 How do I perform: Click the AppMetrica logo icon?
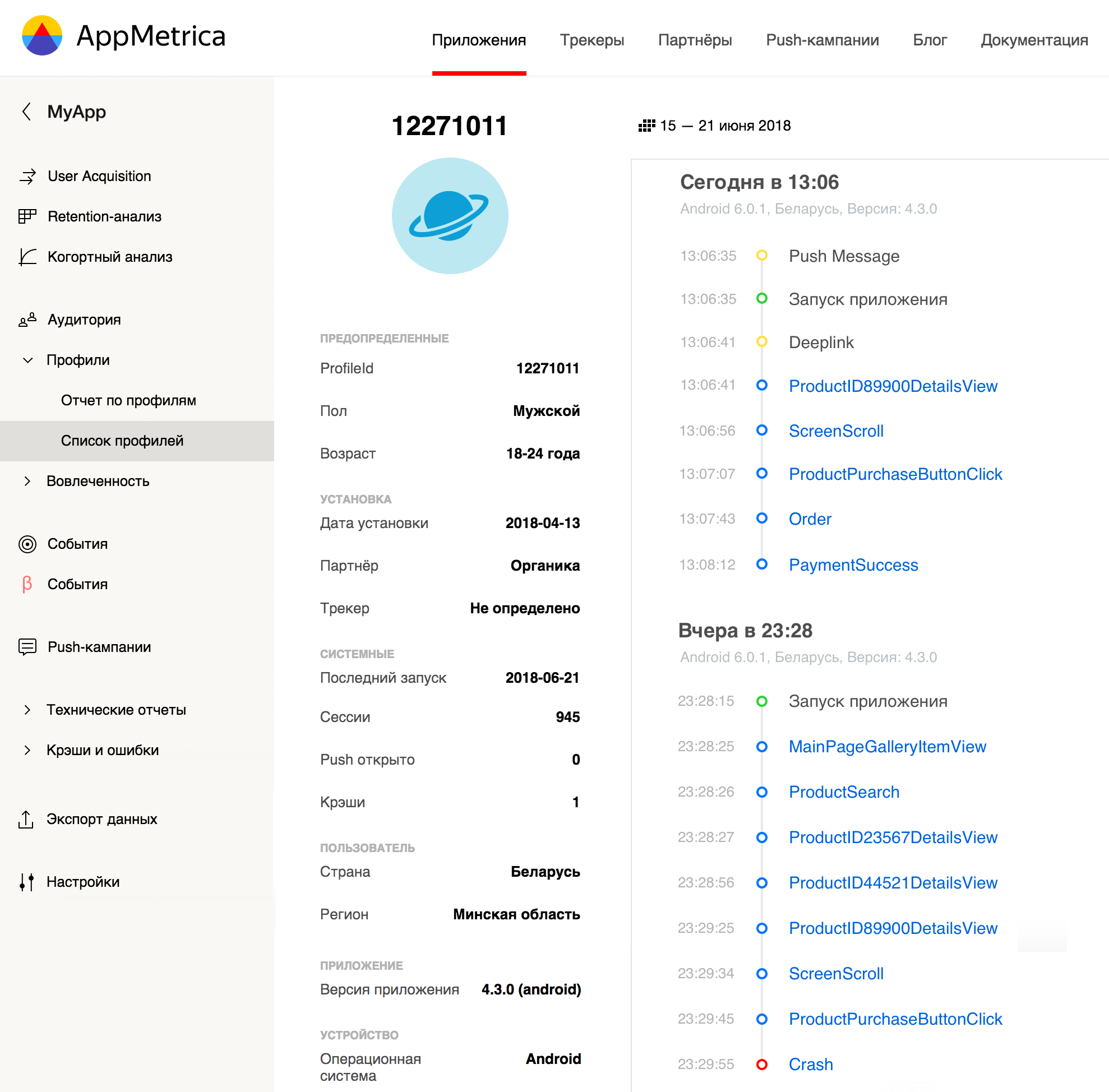[x=41, y=35]
